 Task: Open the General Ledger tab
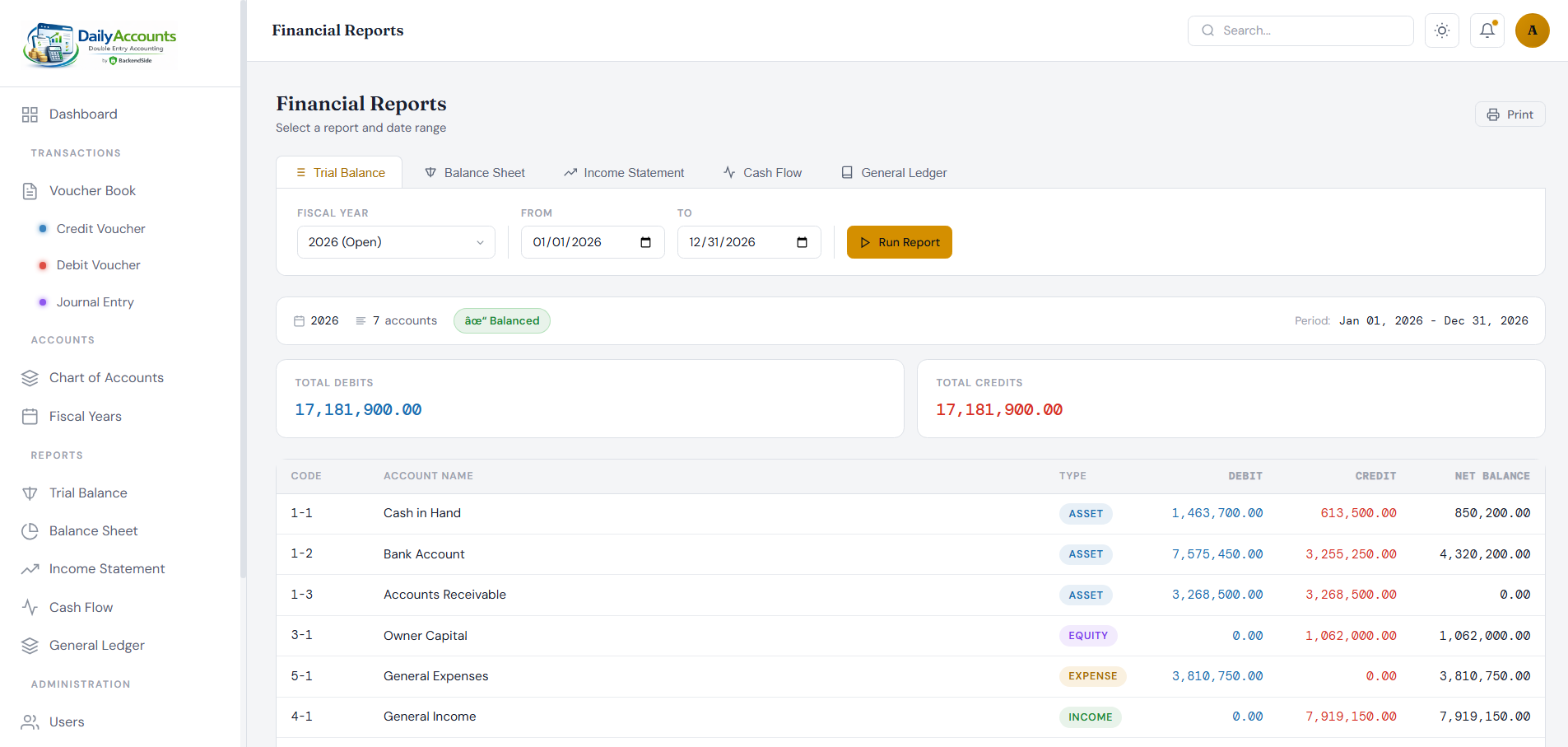pos(894,173)
